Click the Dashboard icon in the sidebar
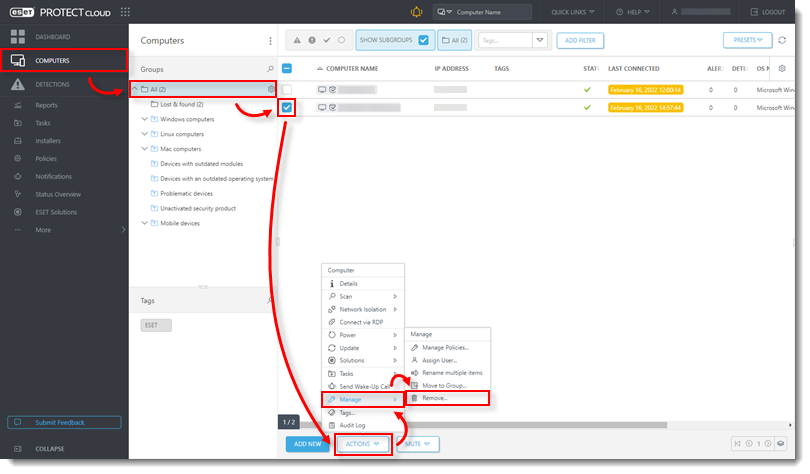Image resolution: width=810 pixels, height=474 pixels. 18,37
